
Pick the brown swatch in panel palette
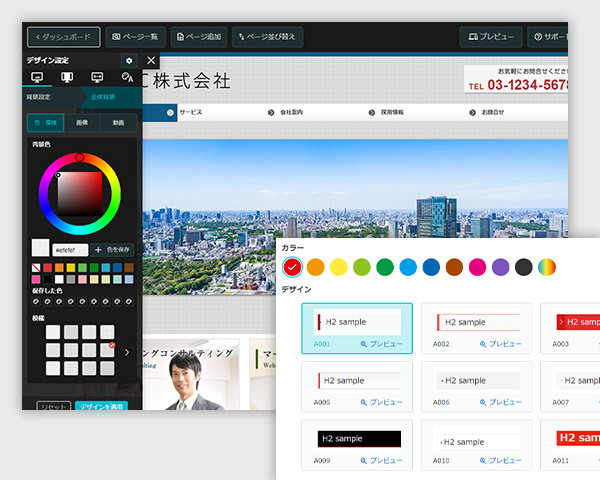point(129,268)
